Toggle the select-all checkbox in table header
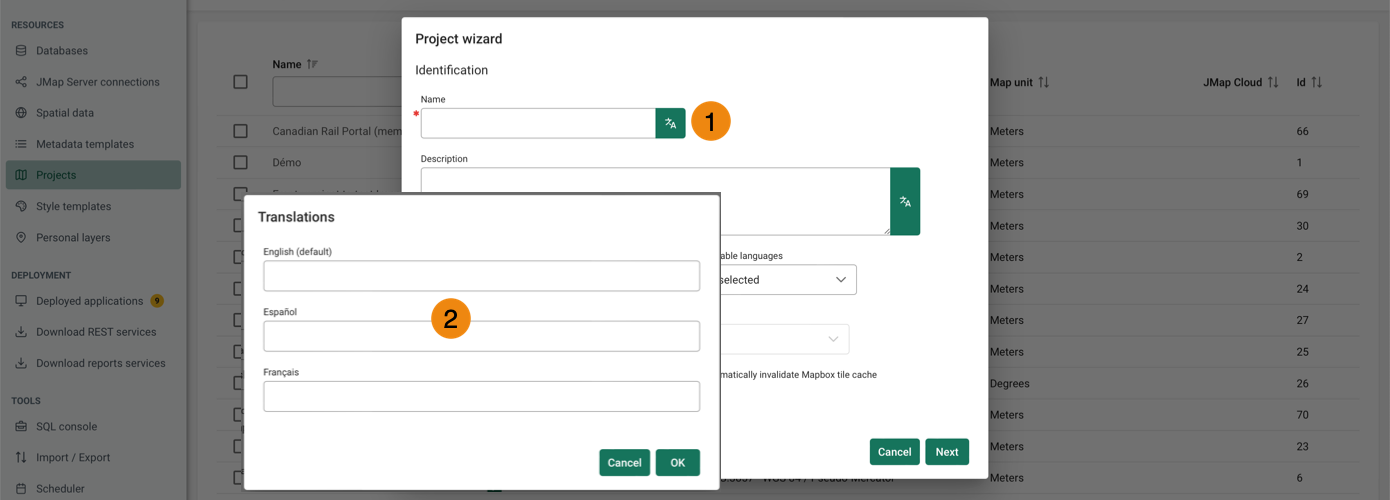The height and width of the screenshot is (500, 1390). coord(240,82)
